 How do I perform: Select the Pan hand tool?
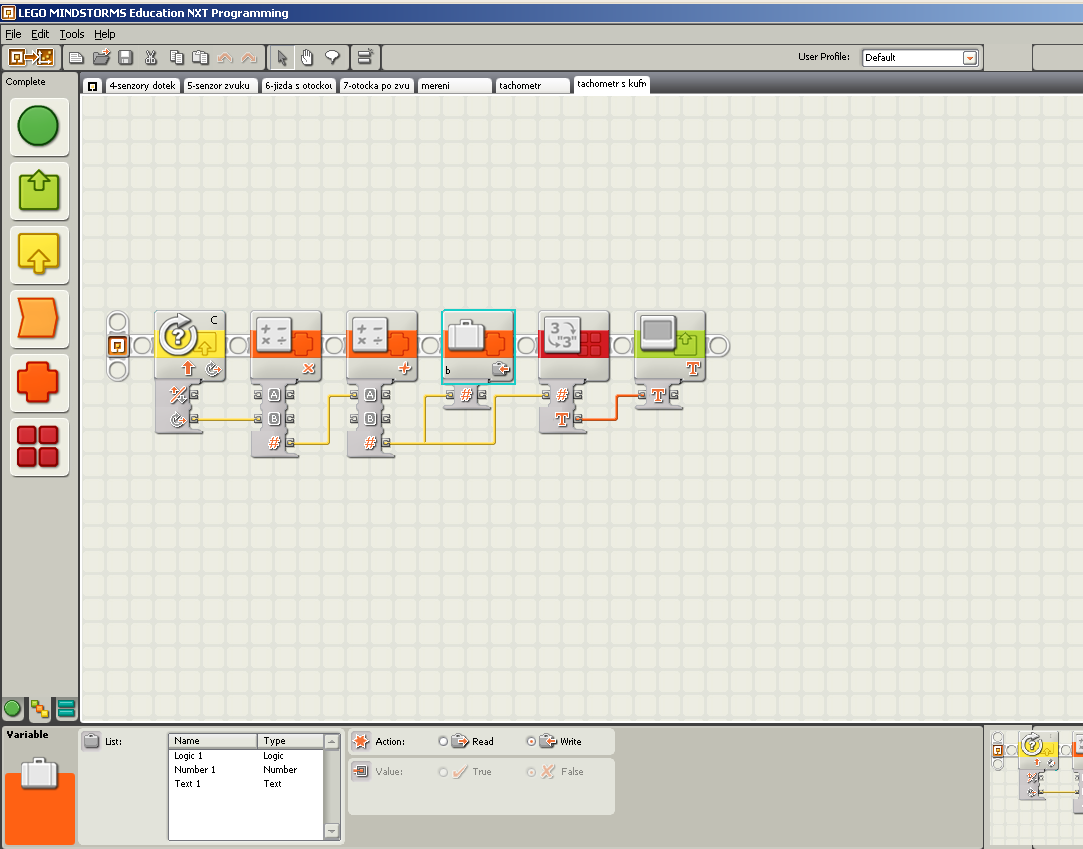pyautogui.click(x=307, y=57)
